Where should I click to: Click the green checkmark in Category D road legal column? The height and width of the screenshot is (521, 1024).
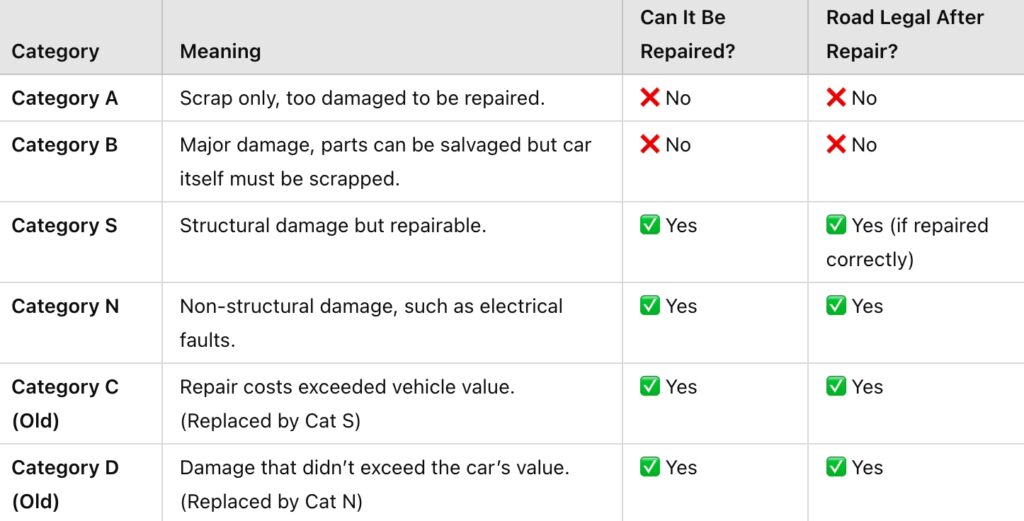click(837, 467)
